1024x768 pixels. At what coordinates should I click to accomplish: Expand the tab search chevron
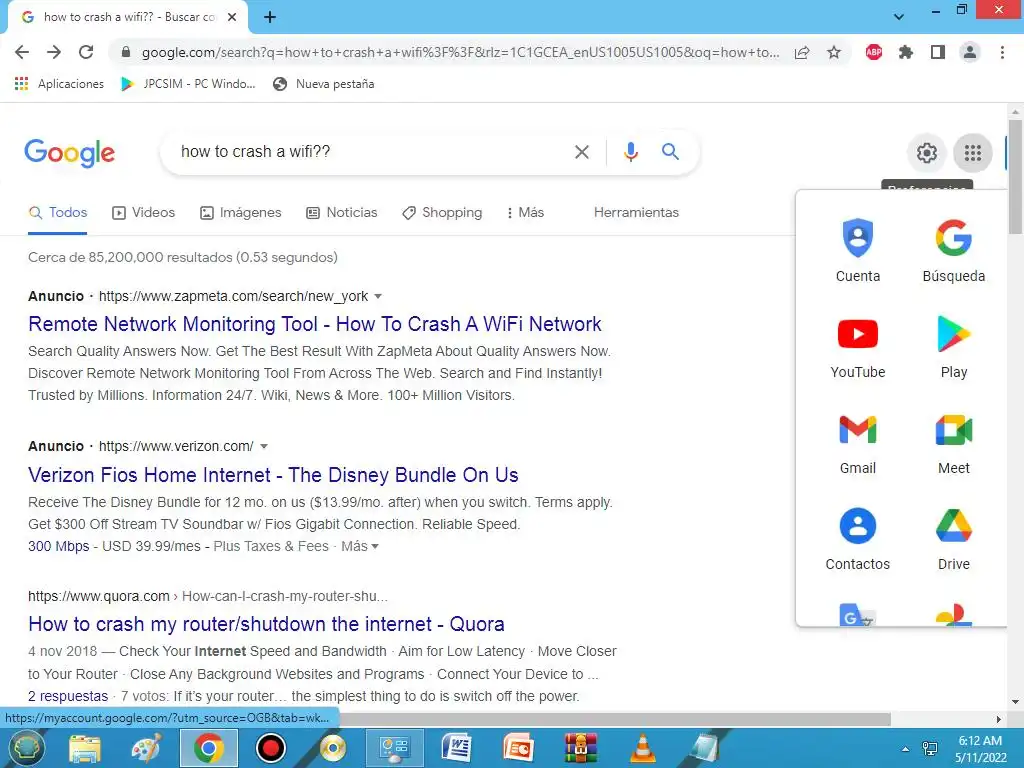899,17
